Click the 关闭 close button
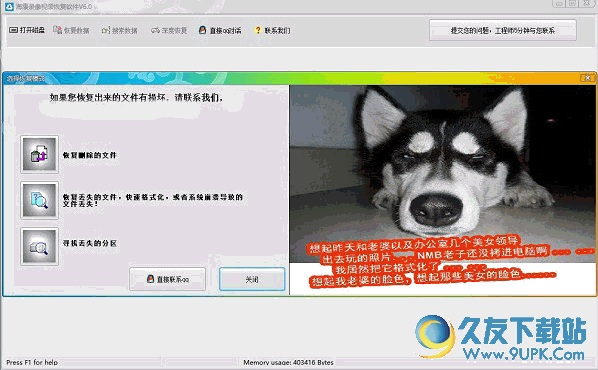Image resolution: width=598 pixels, height=370 pixels. point(252,279)
